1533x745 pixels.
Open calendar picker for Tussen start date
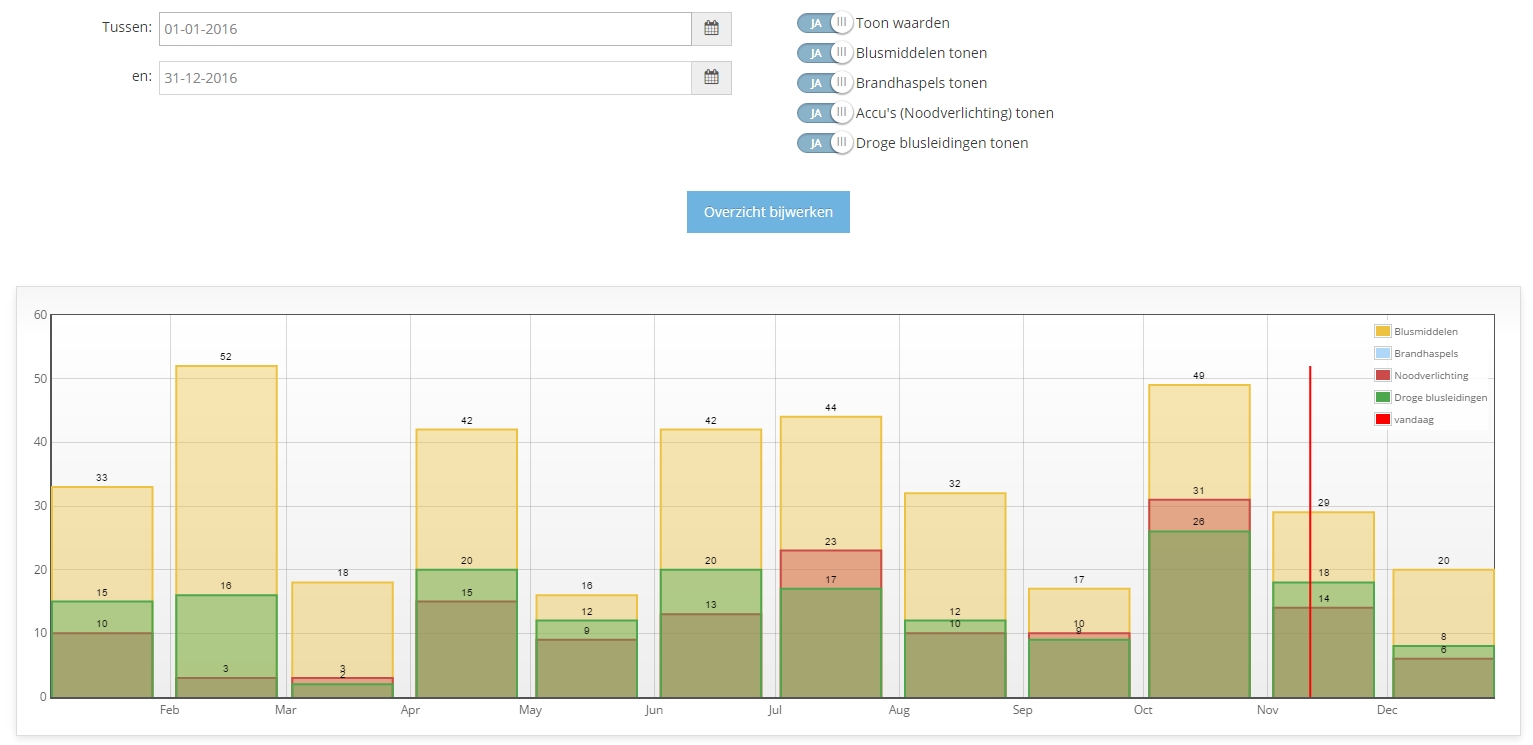[711, 29]
